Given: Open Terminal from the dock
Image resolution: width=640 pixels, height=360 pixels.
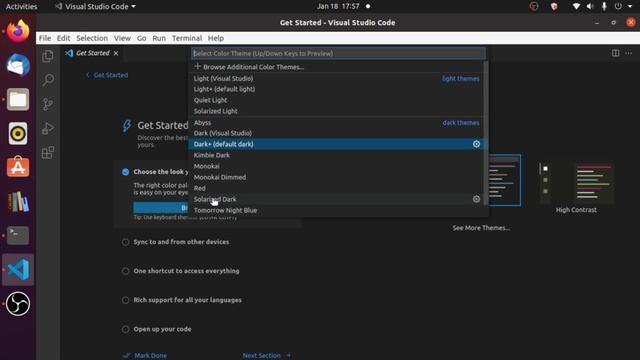Looking at the screenshot, I should [x=18, y=236].
